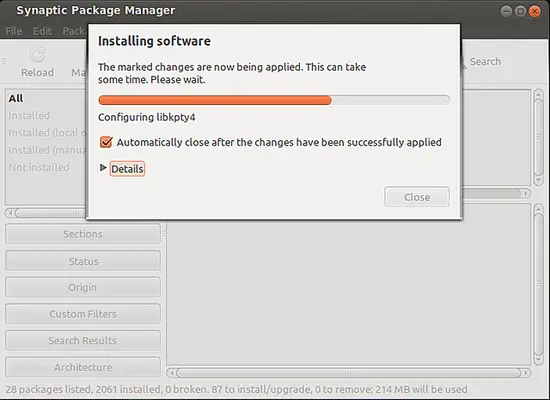
Task: Select the All filter entry
Action: (x=16, y=98)
